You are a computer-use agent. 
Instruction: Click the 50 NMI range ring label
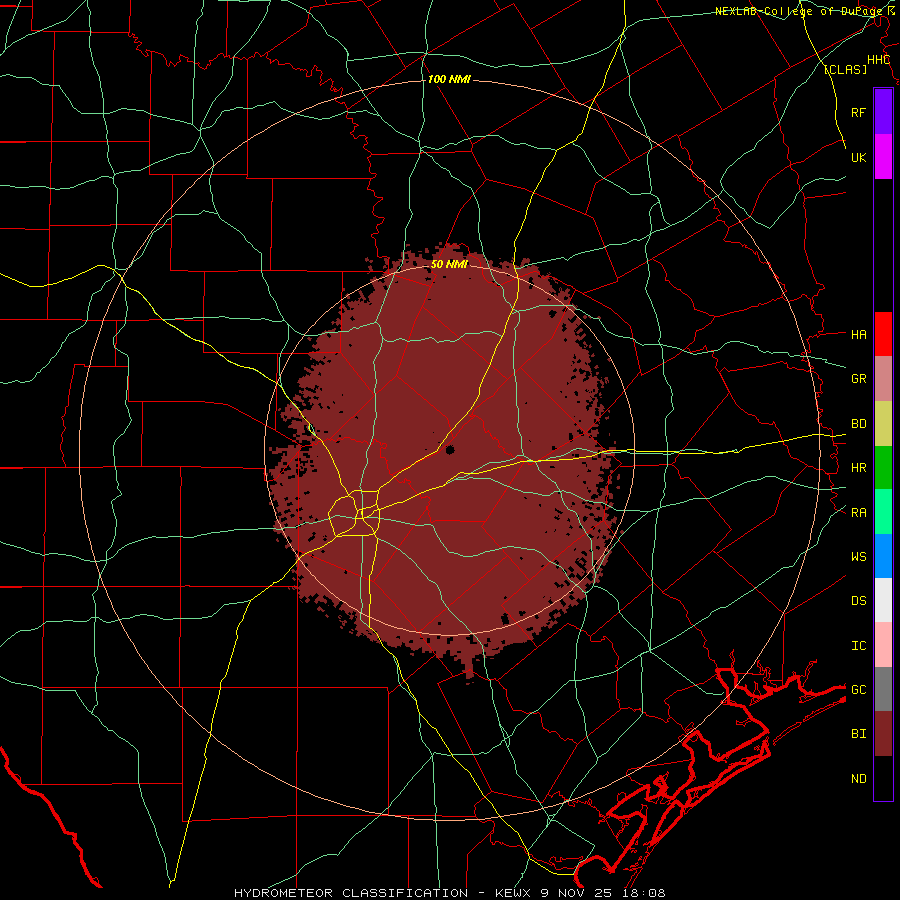[449, 264]
